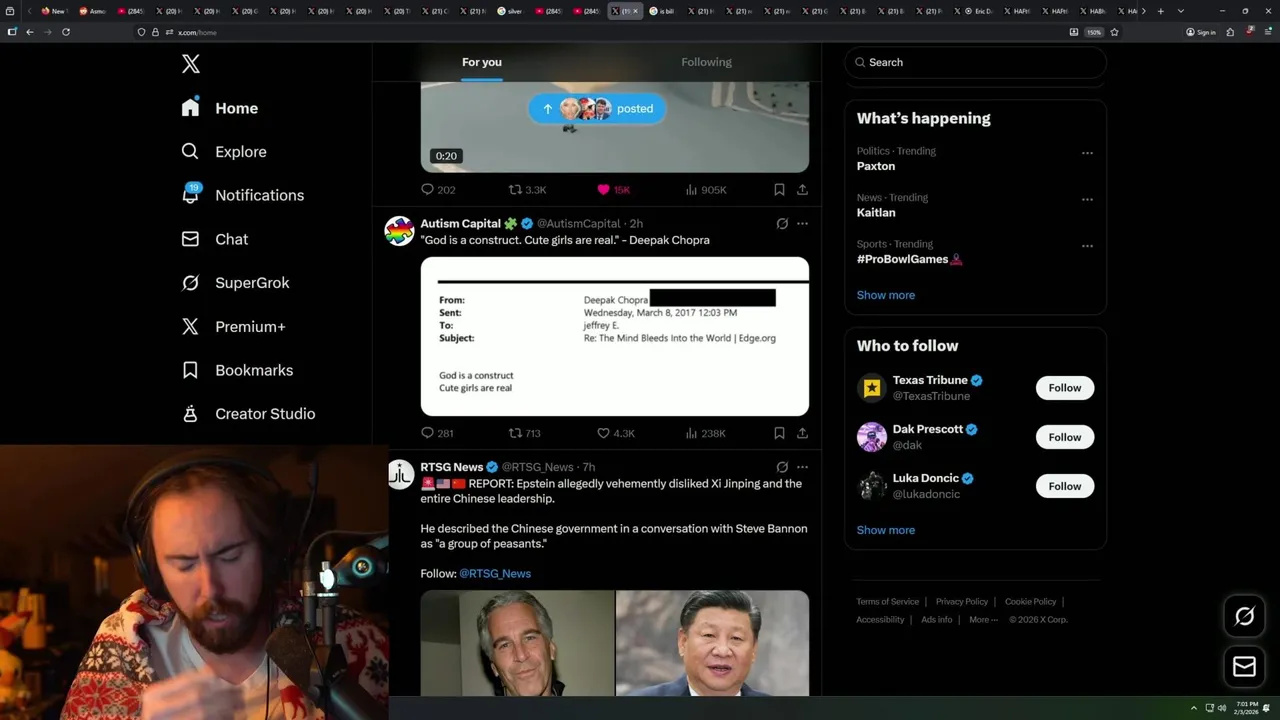Bookmark the Autism Capital post

[x=779, y=433]
